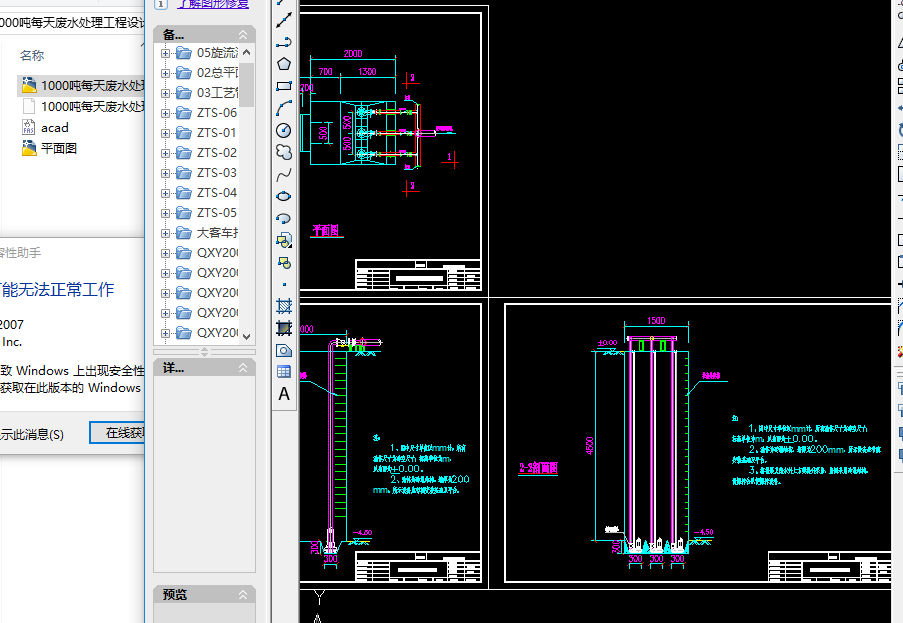
Task: Expand the ZTS-05 tree node
Action: pyautogui.click(x=165, y=213)
